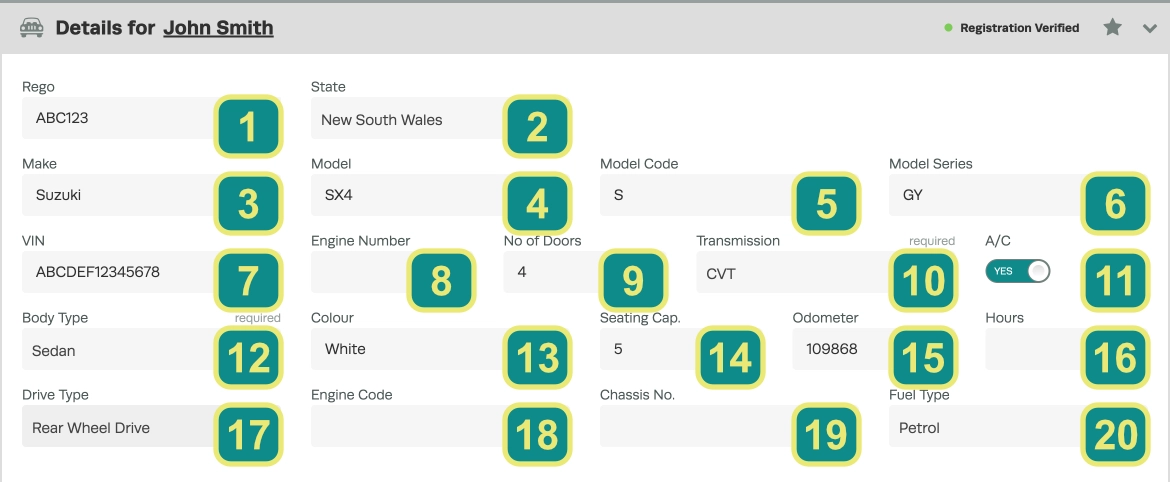
Task: Select the Model Series field with GY
Action: pos(1019,195)
